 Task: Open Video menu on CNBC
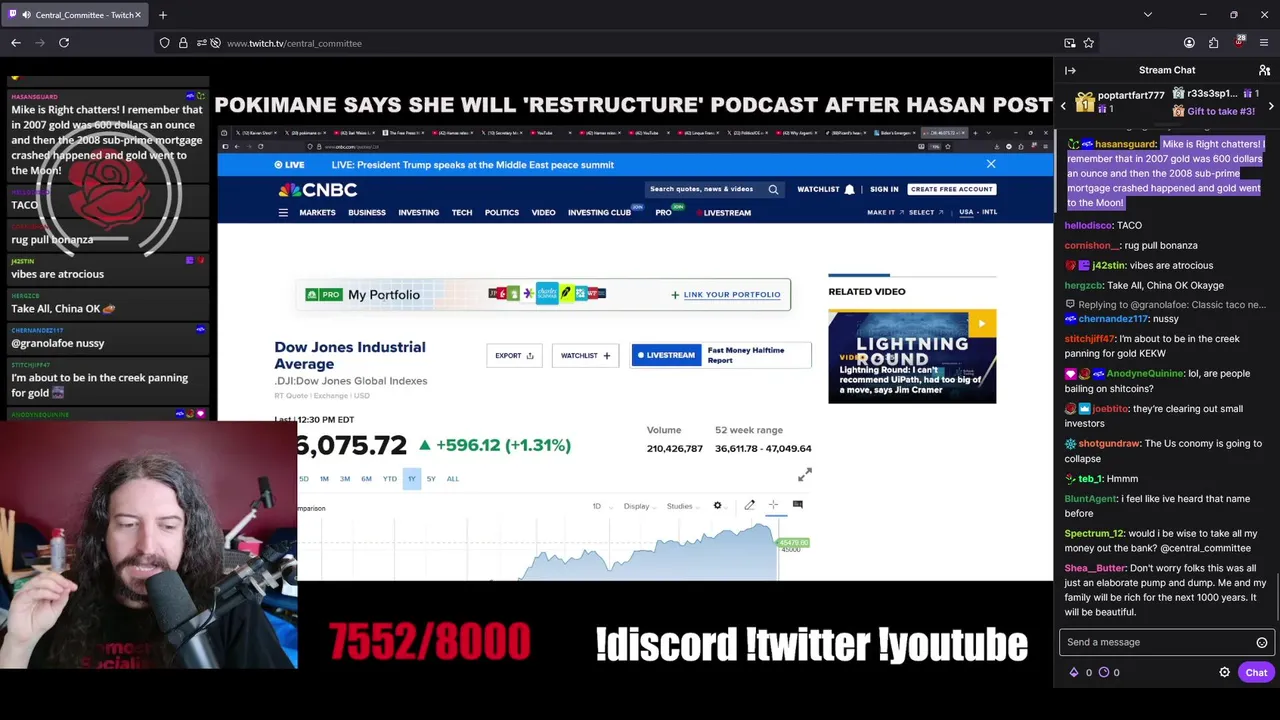[543, 213]
